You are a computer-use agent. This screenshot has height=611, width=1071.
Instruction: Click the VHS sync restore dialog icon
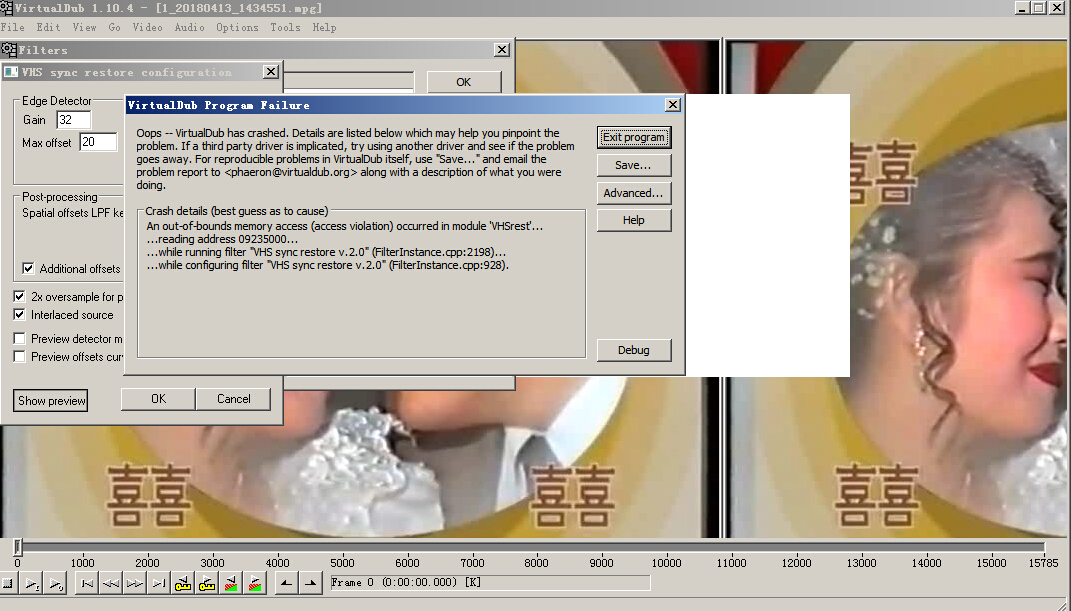click(x=10, y=72)
